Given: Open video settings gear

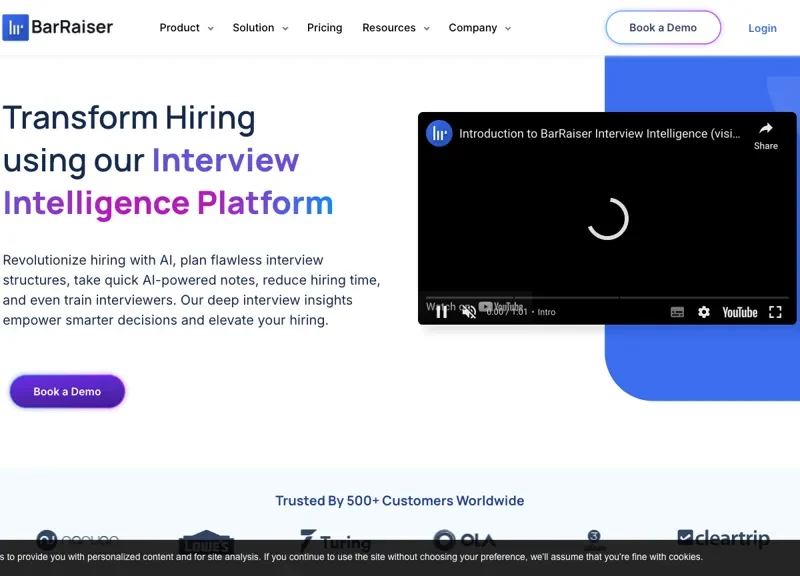Looking at the screenshot, I should [704, 312].
